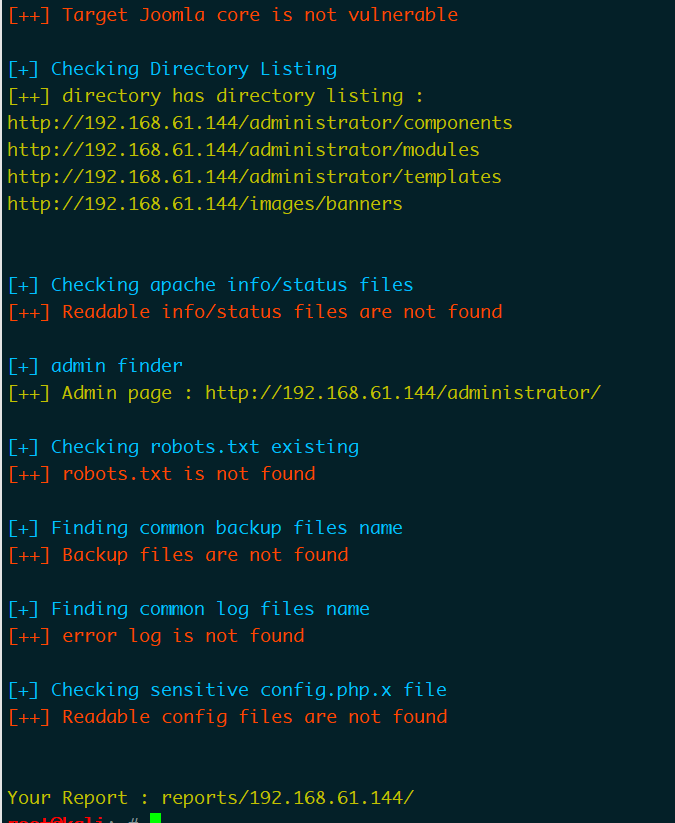
Task: Select 'Backup files are not found' message
Action: [x=205, y=555]
